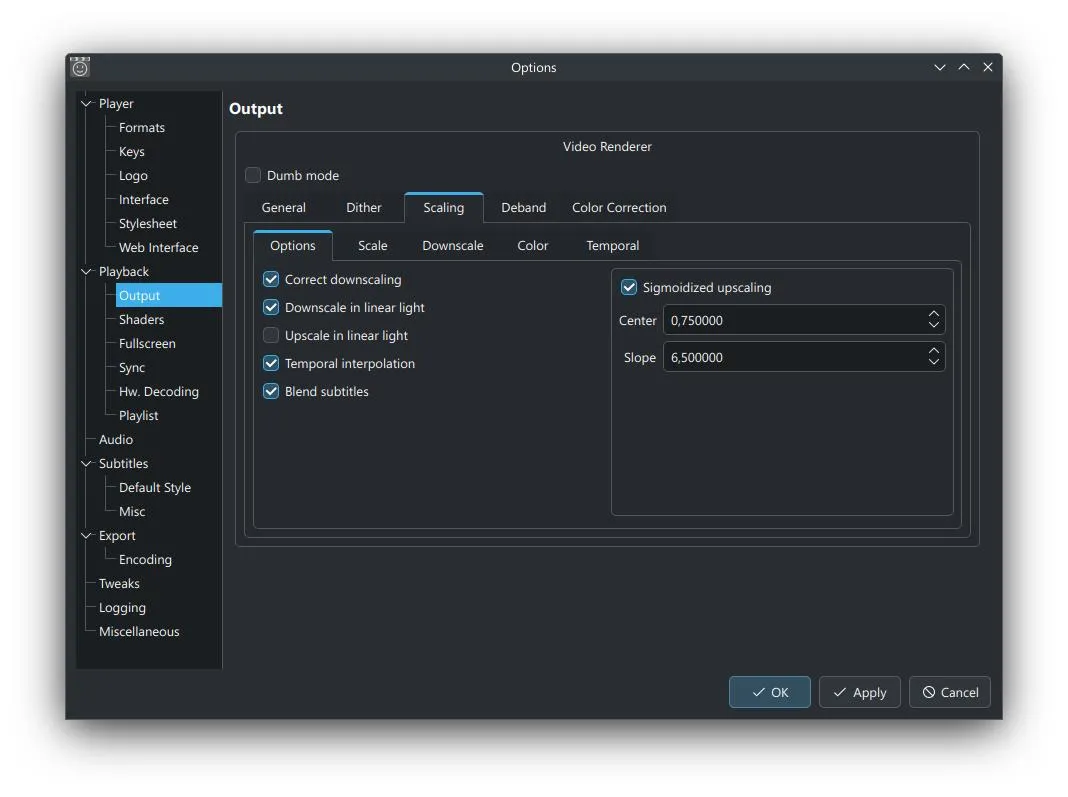The height and width of the screenshot is (797, 1068).
Task: Open Interface settings in sidebar
Action: pyautogui.click(x=144, y=200)
